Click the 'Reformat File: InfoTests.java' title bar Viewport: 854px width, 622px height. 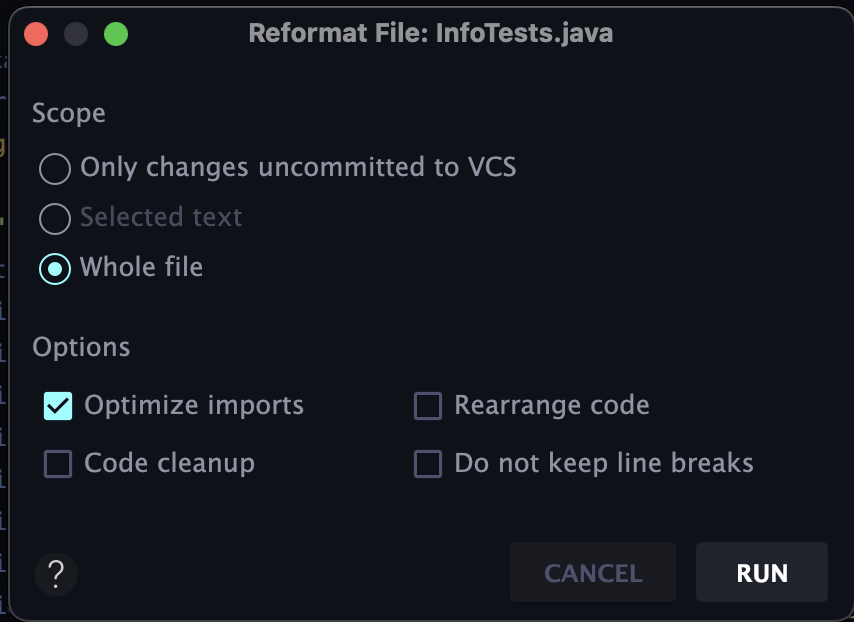click(x=430, y=34)
